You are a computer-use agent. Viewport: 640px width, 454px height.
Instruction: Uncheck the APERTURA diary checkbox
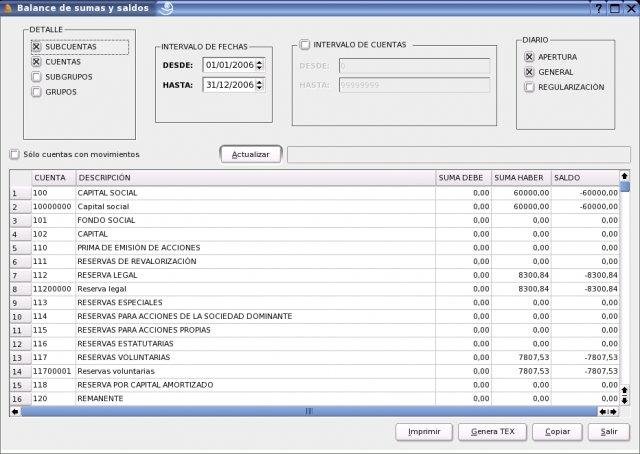click(x=529, y=57)
